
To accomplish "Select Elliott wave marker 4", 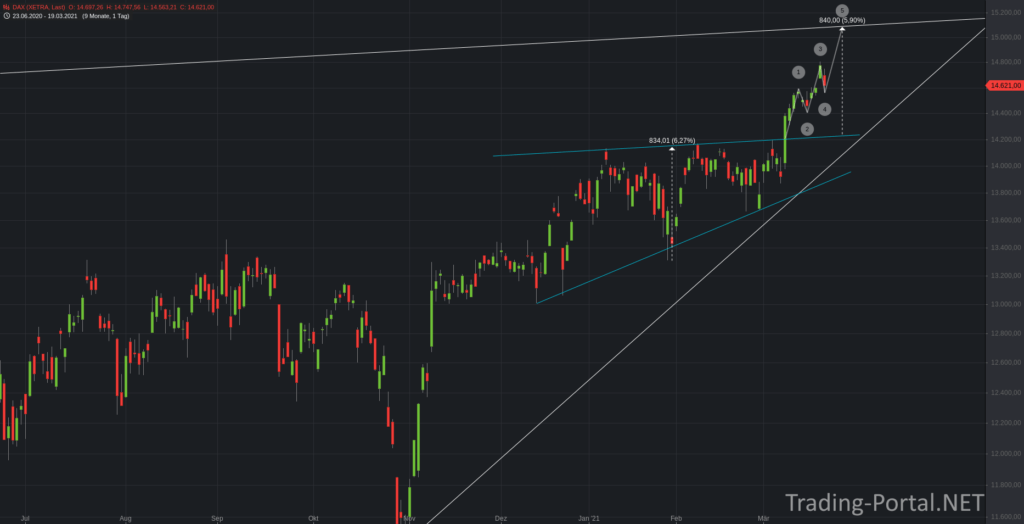I will [x=825, y=109].
